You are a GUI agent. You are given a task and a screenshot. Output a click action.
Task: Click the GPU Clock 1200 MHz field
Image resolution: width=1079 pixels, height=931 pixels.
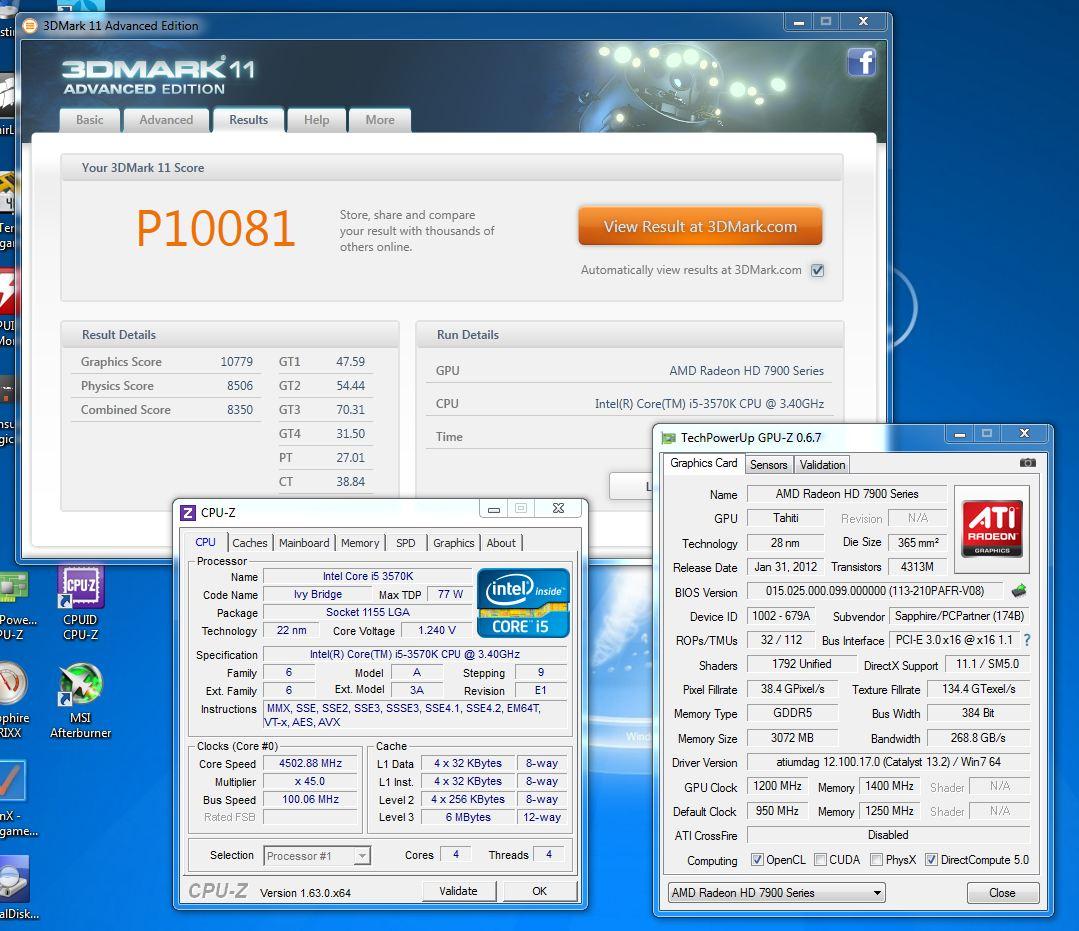(777, 786)
